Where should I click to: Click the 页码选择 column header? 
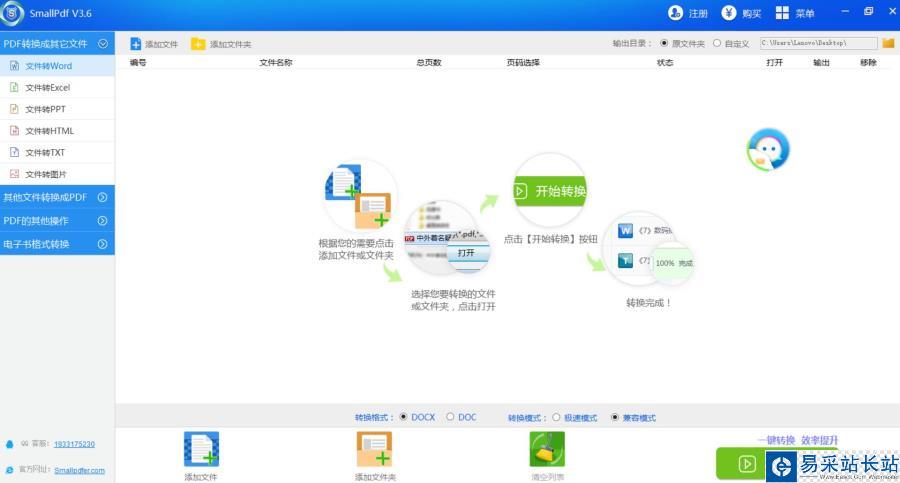pos(523,62)
